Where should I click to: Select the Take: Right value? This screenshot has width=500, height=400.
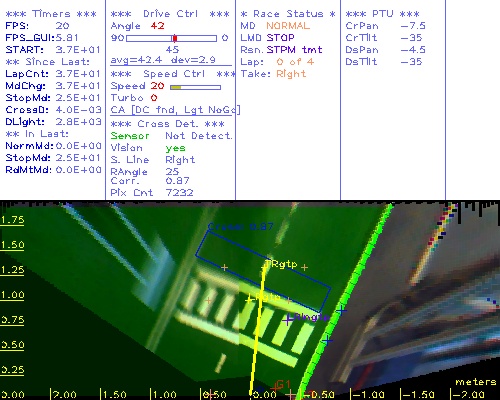(291, 74)
